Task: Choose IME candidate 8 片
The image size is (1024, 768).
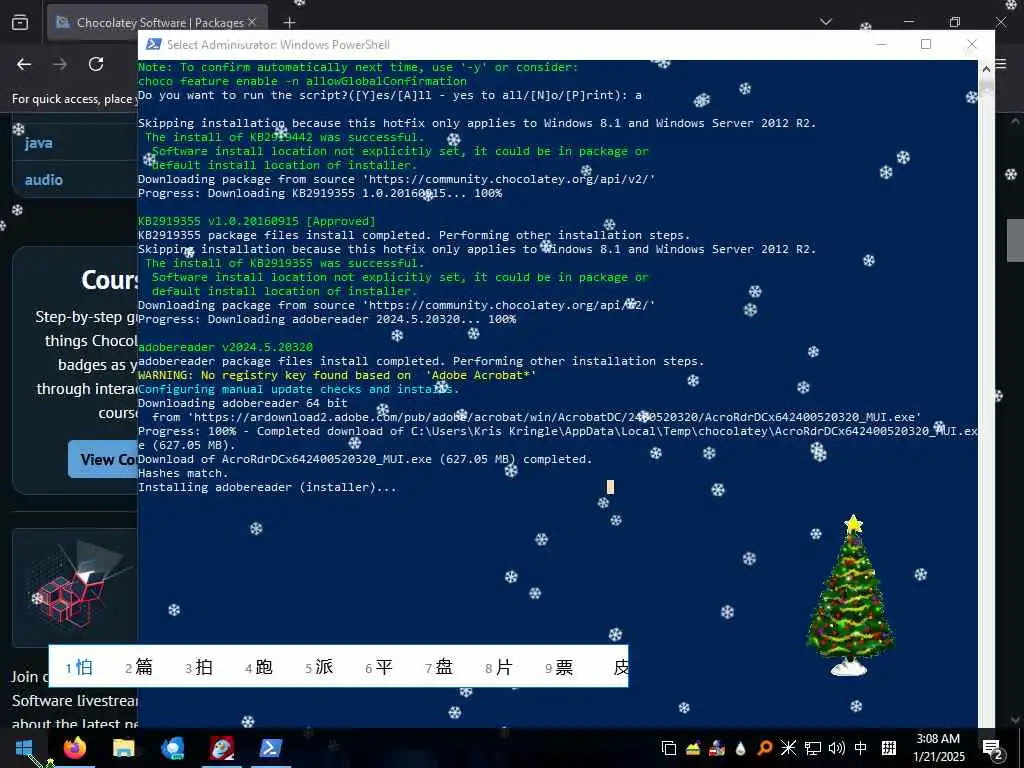Action: click(x=499, y=667)
